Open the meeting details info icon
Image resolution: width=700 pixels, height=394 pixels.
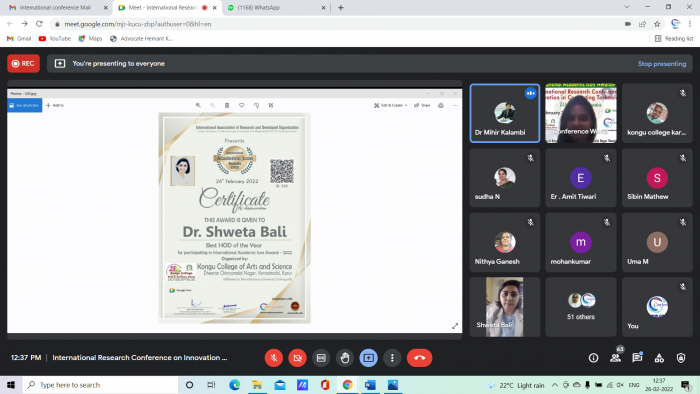pyautogui.click(x=593, y=358)
